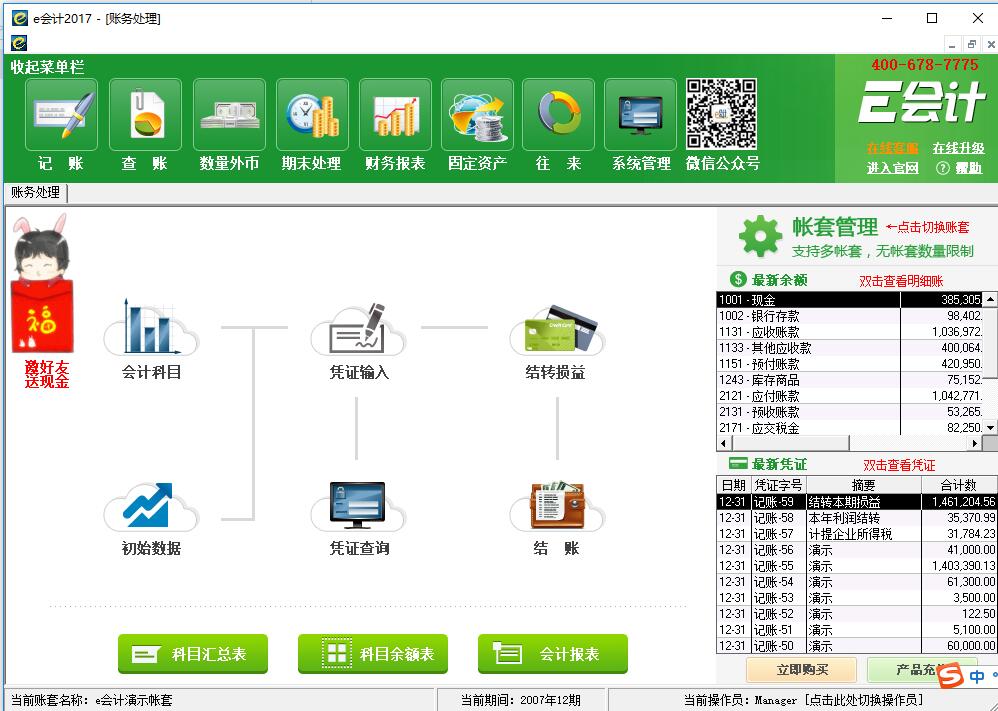Click the E会计 logo in the green banner
This screenshot has height=711, width=998.
coord(922,102)
